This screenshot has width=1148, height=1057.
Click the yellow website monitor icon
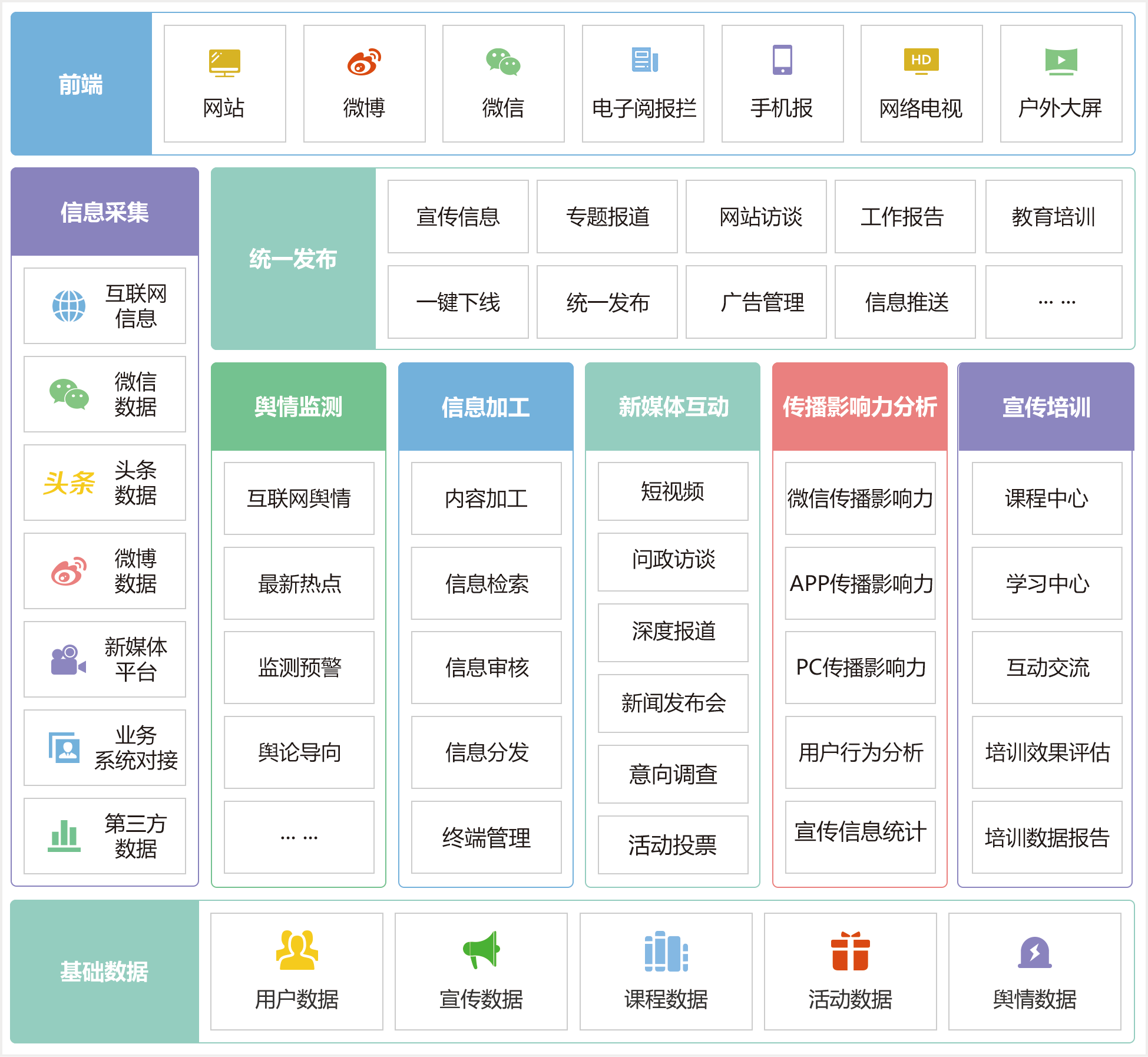224,62
